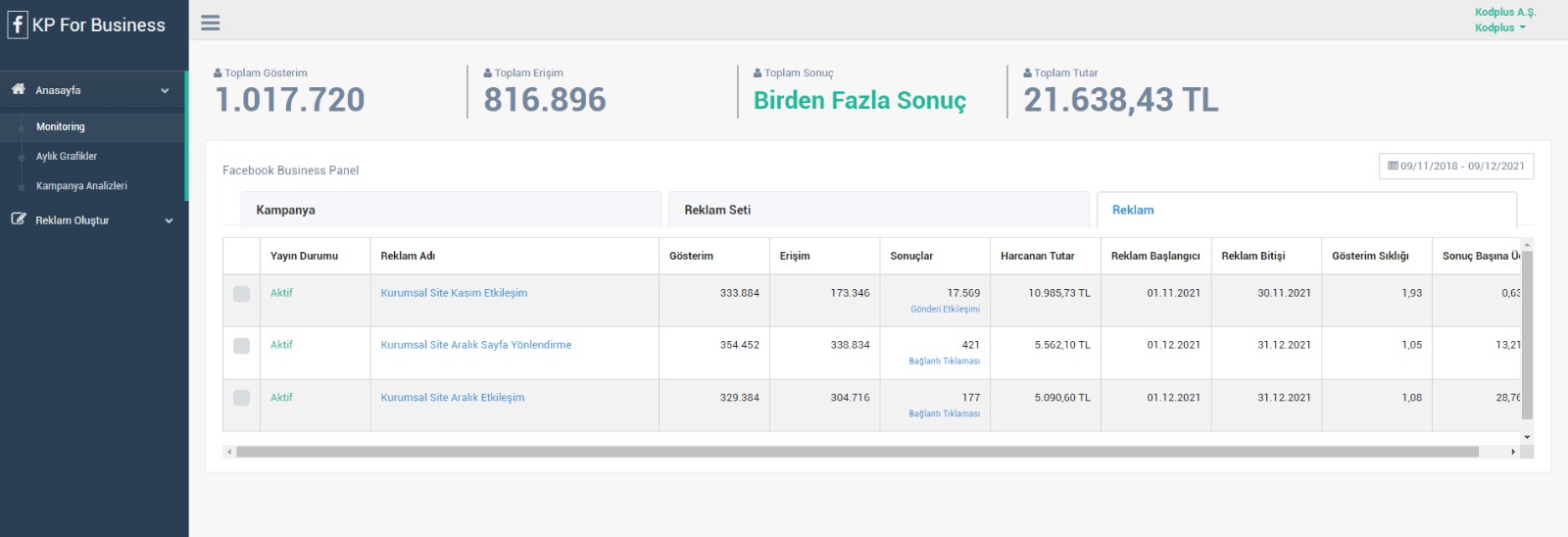Screen dimensions: 1568x537
Task: Check the Kurumsal Site Kasım Etkileşim row checkbox
Action: click(x=241, y=294)
